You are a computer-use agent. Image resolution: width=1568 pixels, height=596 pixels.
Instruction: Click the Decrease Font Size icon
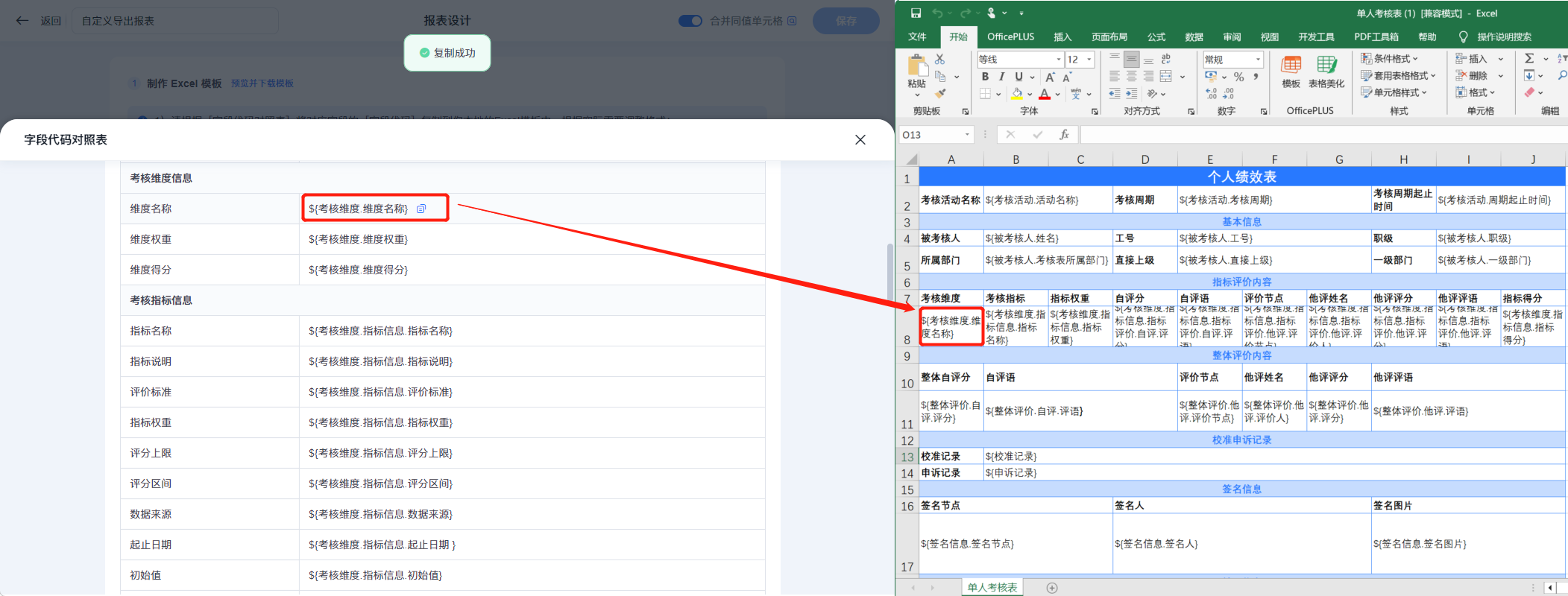[1067, 77]
